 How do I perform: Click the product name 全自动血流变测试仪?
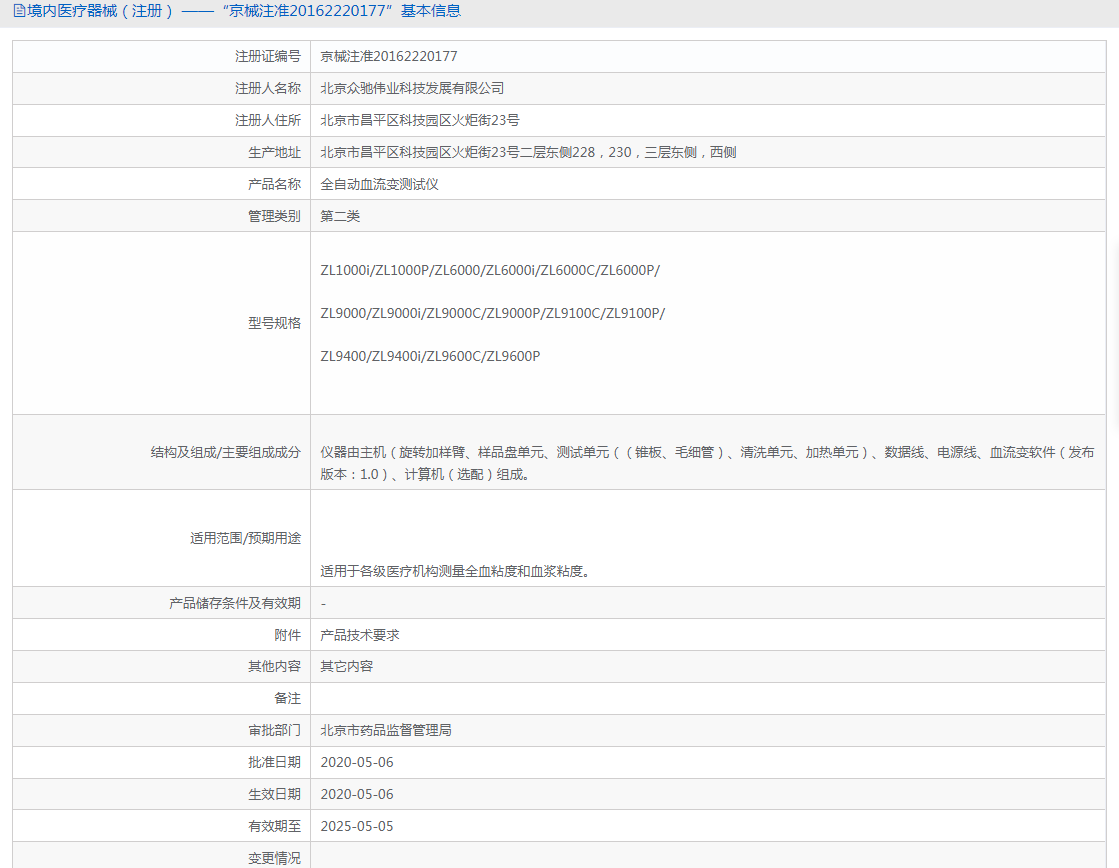coord(380,184)
